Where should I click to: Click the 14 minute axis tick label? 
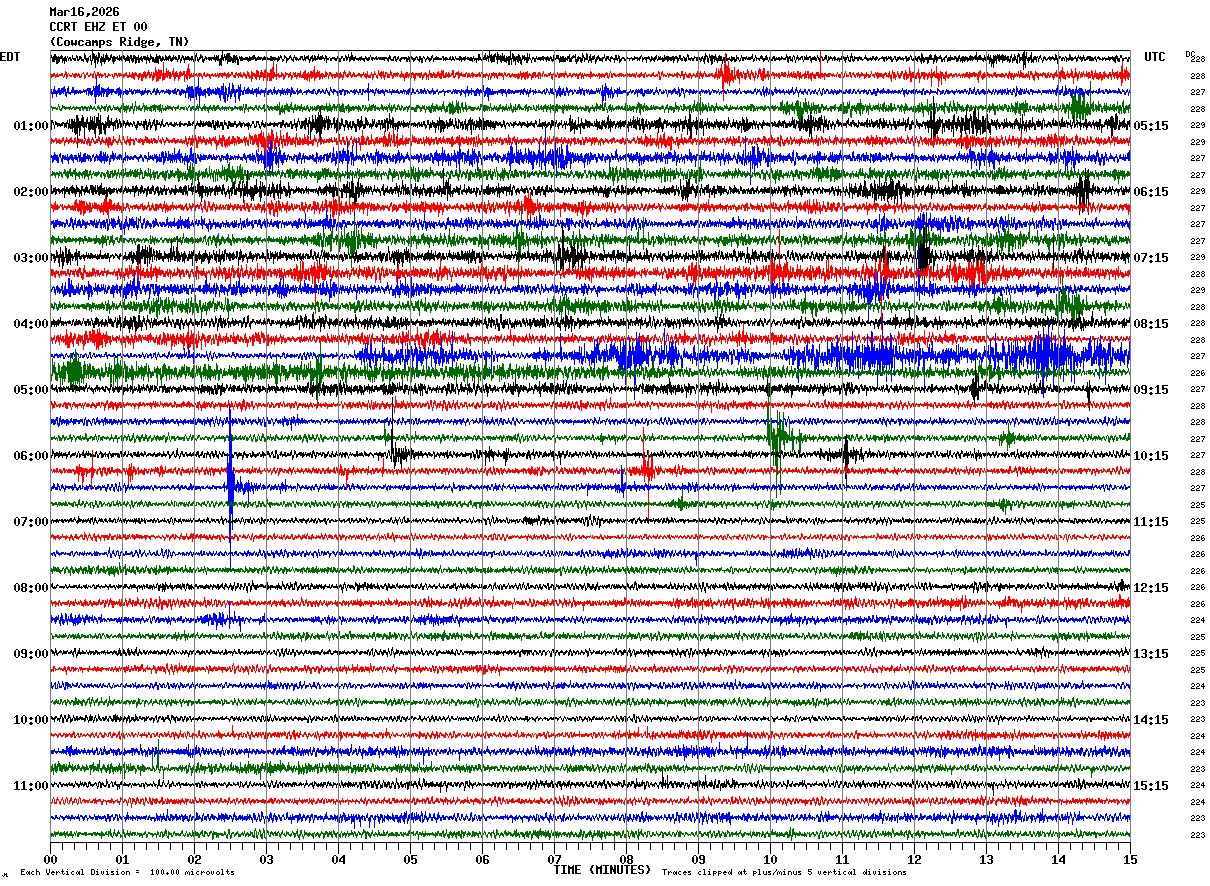[1058, 859]
